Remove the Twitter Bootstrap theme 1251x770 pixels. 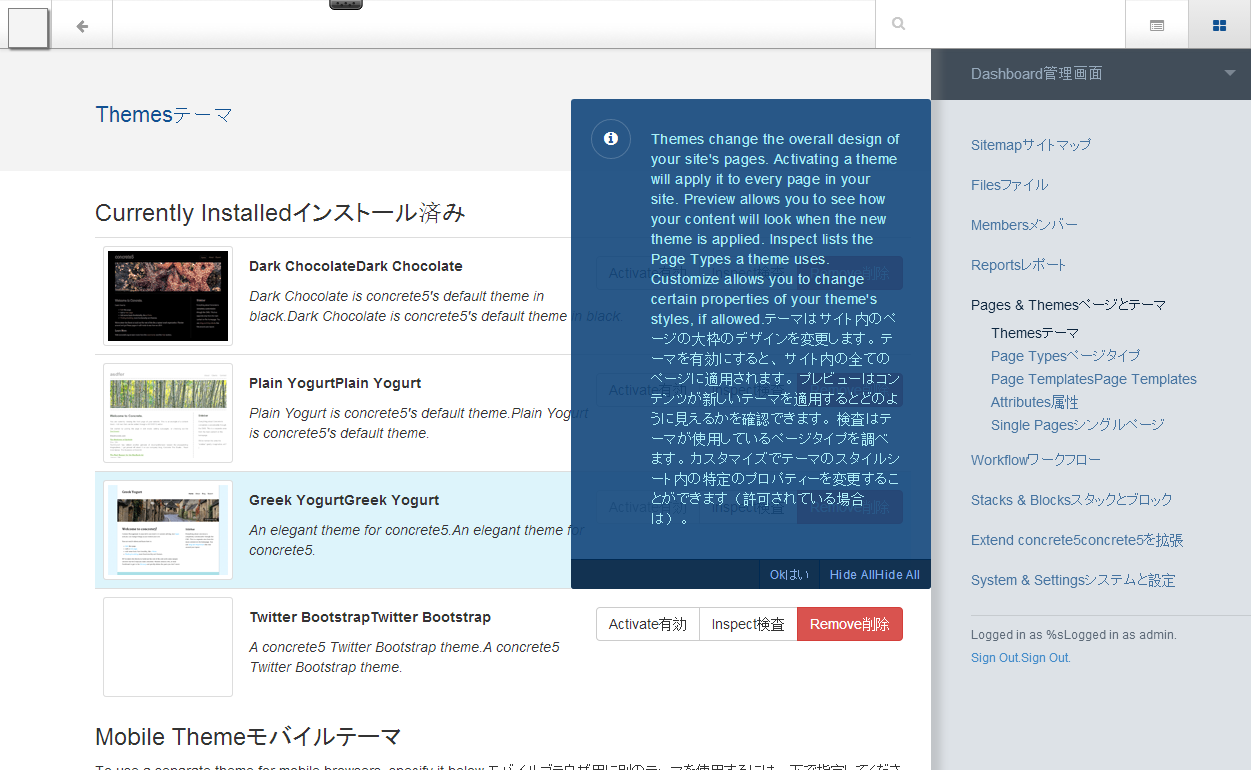pyautogui.click(x=850, y=624)
